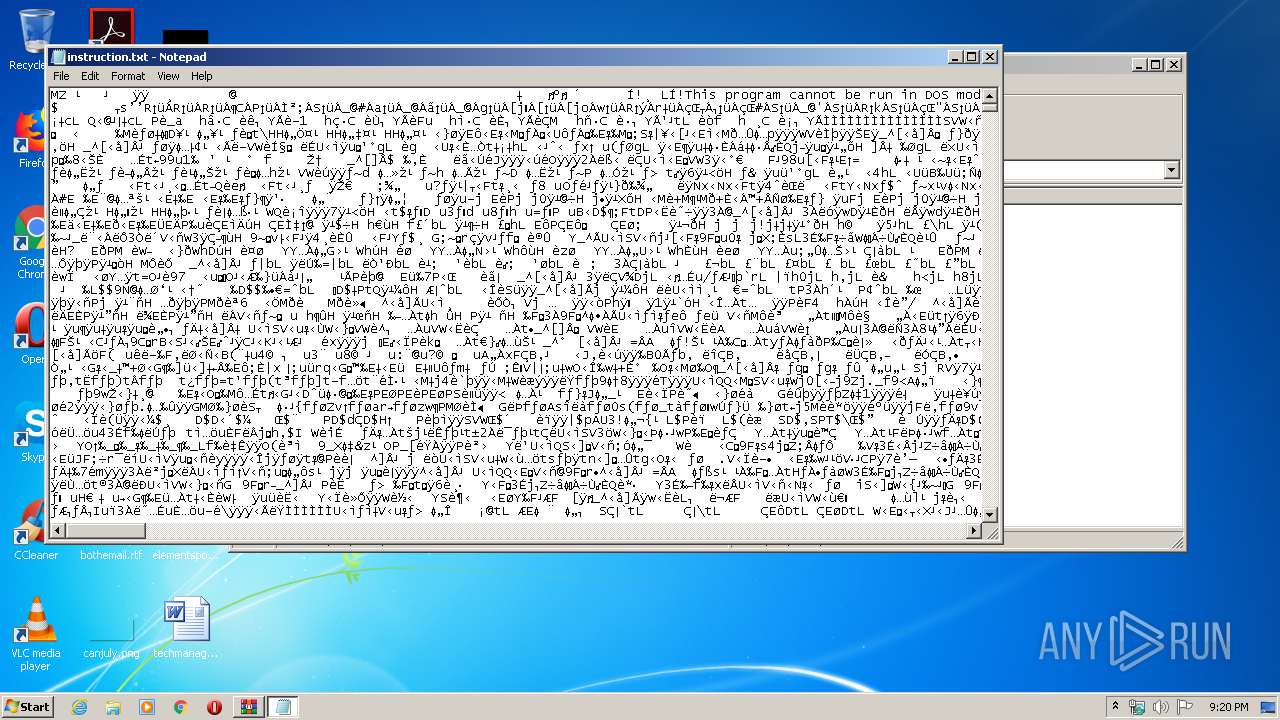Open the Adobe Acrobat desktop shortcut
The width and height of the screenshot is (1280, 720).
click(x=111, y=27)
